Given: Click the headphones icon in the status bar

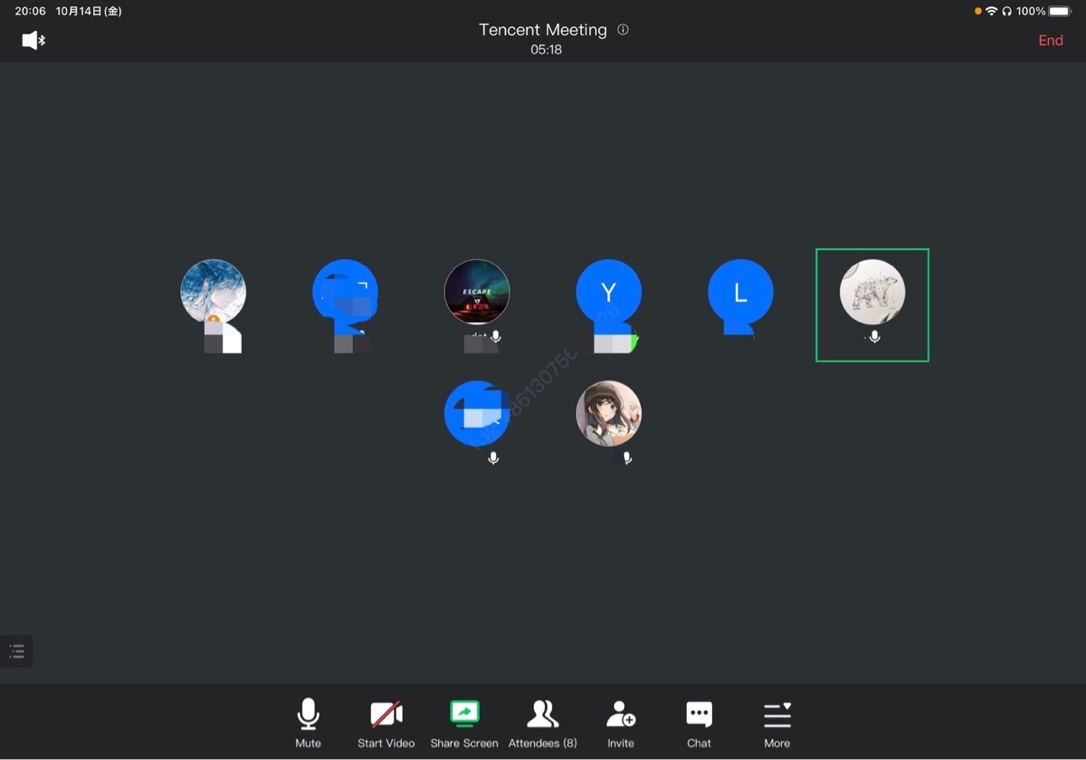Looking at the screenshot, I should tap(1006, 11).
